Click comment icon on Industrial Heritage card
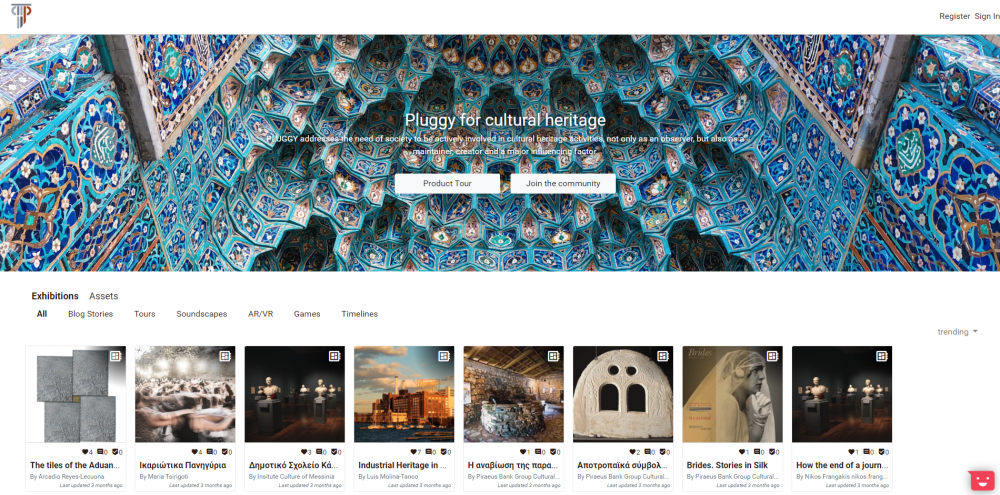This screenshot has width=1000, height=495. (x=427, y=452)
